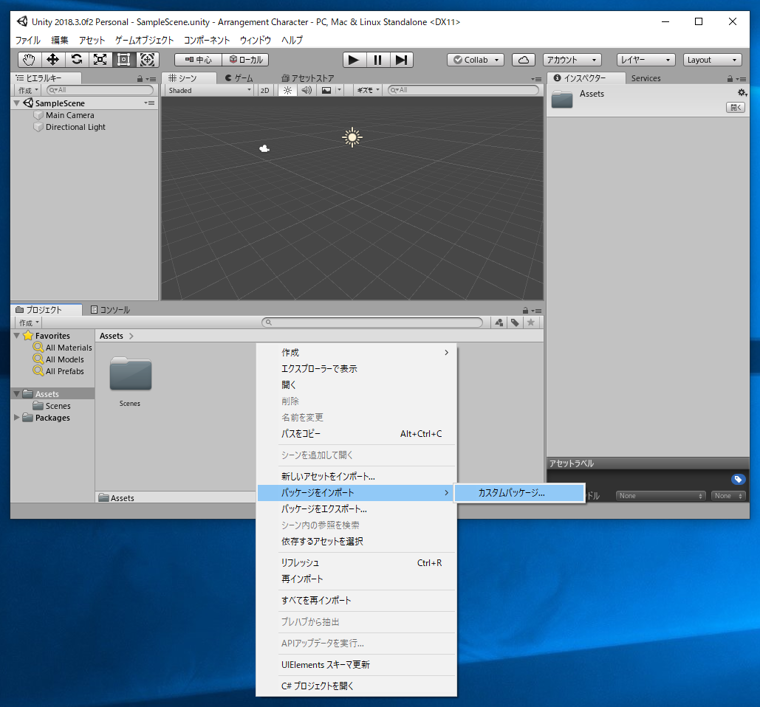Image resolution: width=760 pixels, height=707 pixels.
Task: Toggle 2D scene view mode
Action: (265, 90)
